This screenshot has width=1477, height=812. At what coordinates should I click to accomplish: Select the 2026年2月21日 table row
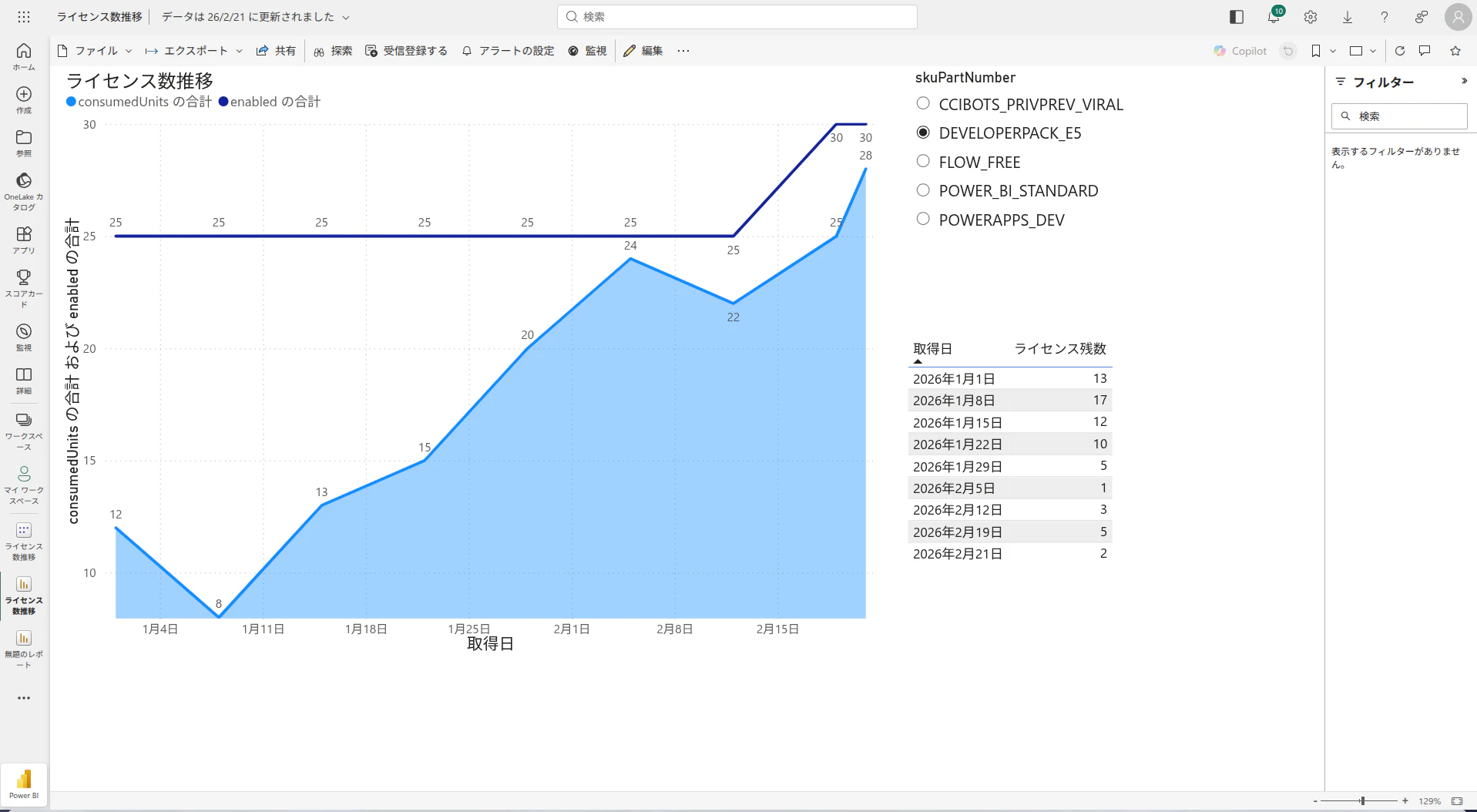click(x=1010, y=554)
